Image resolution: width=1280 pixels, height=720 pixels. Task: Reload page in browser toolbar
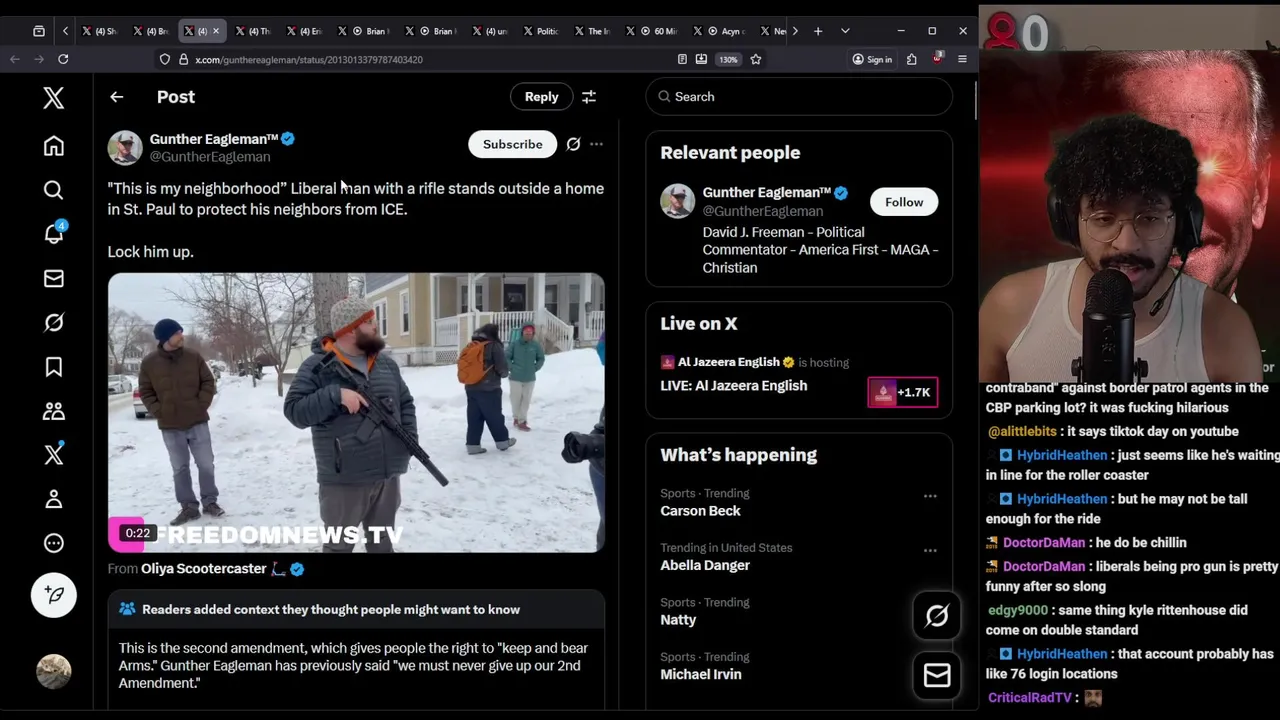pos(63,59)
